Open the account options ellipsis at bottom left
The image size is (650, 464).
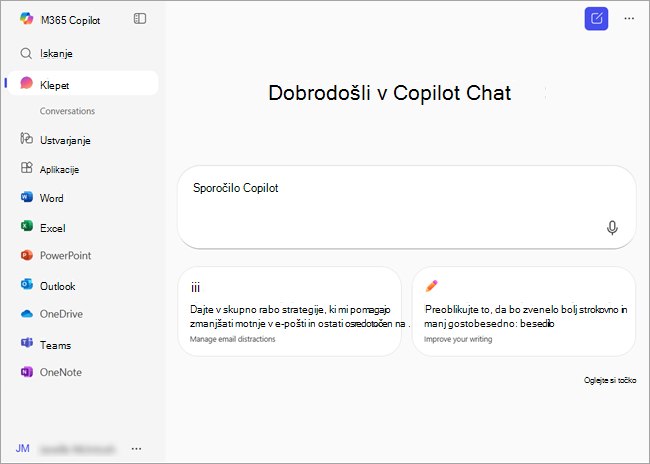[136, 449]
